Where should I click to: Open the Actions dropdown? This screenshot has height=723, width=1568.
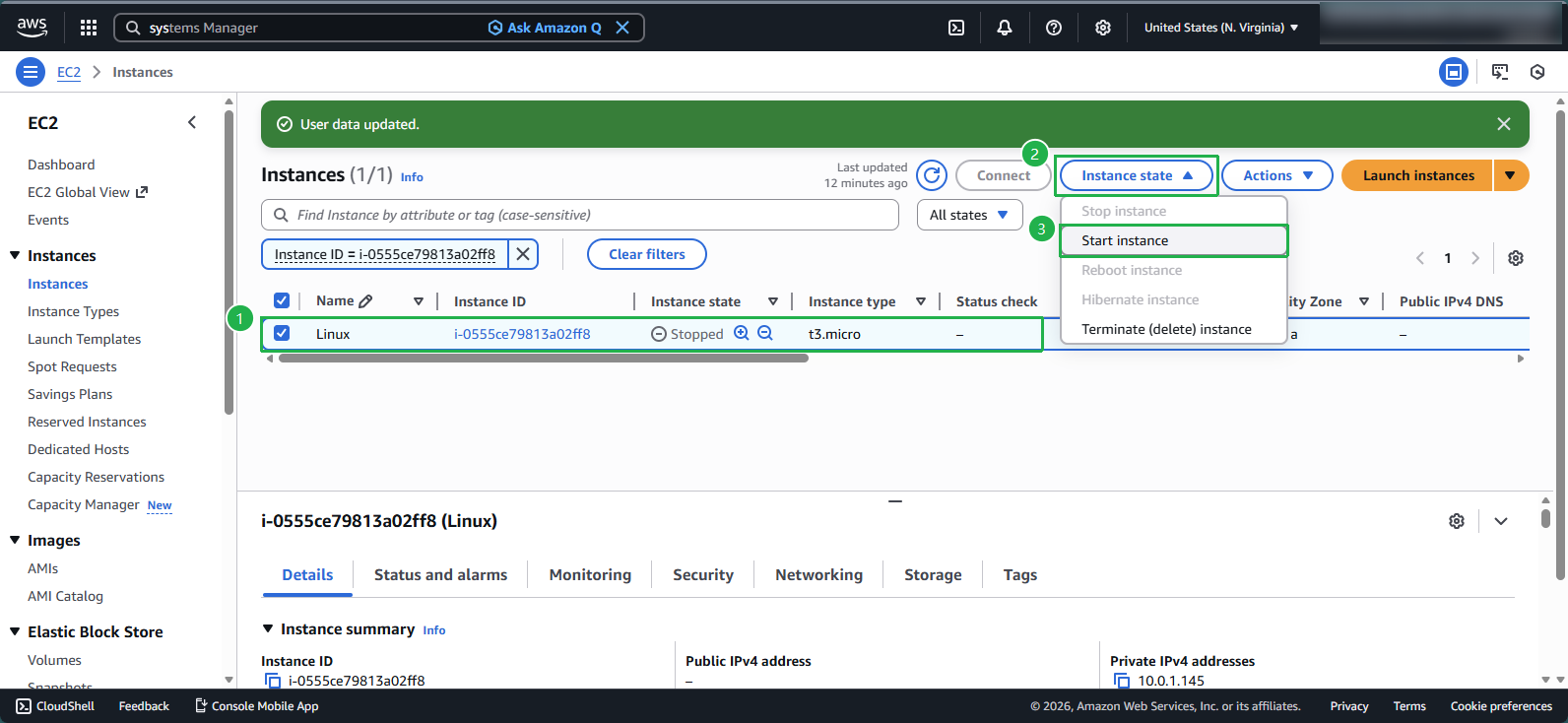(x=1277, y=175)
